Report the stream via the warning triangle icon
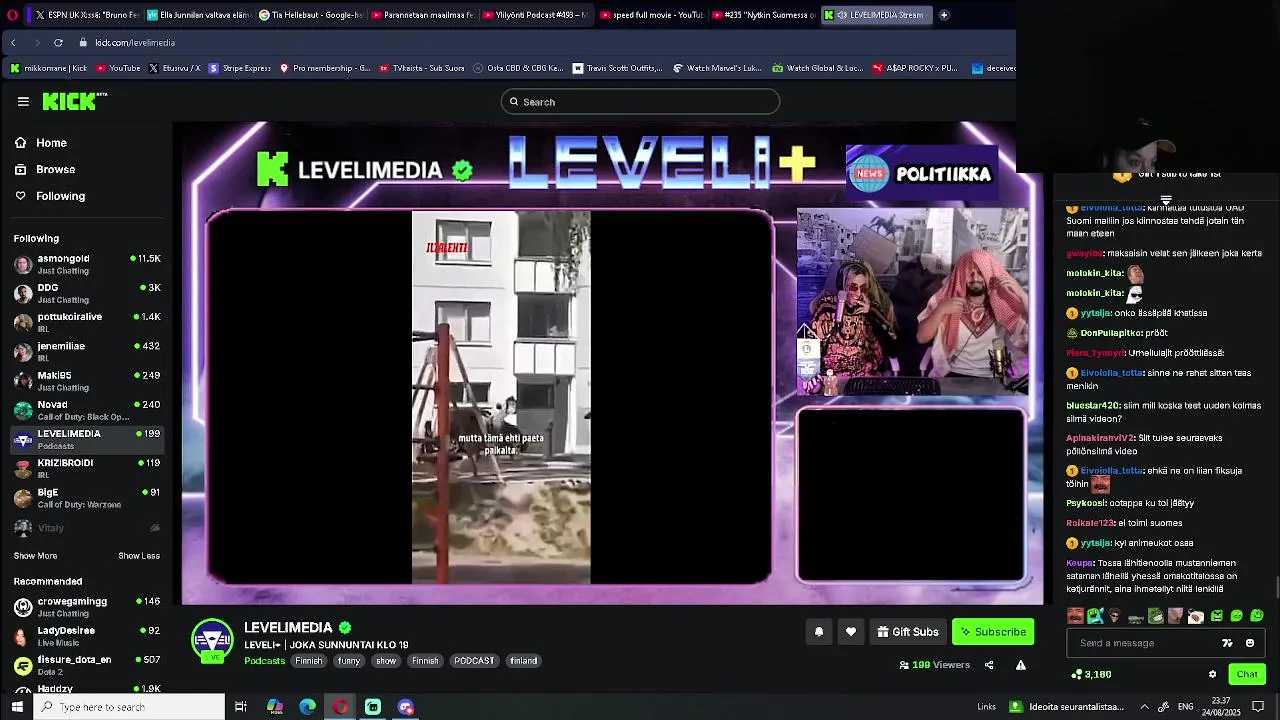Viewport: 1280px width, 720px height. pyautogui.click(x=1021, y=665)
